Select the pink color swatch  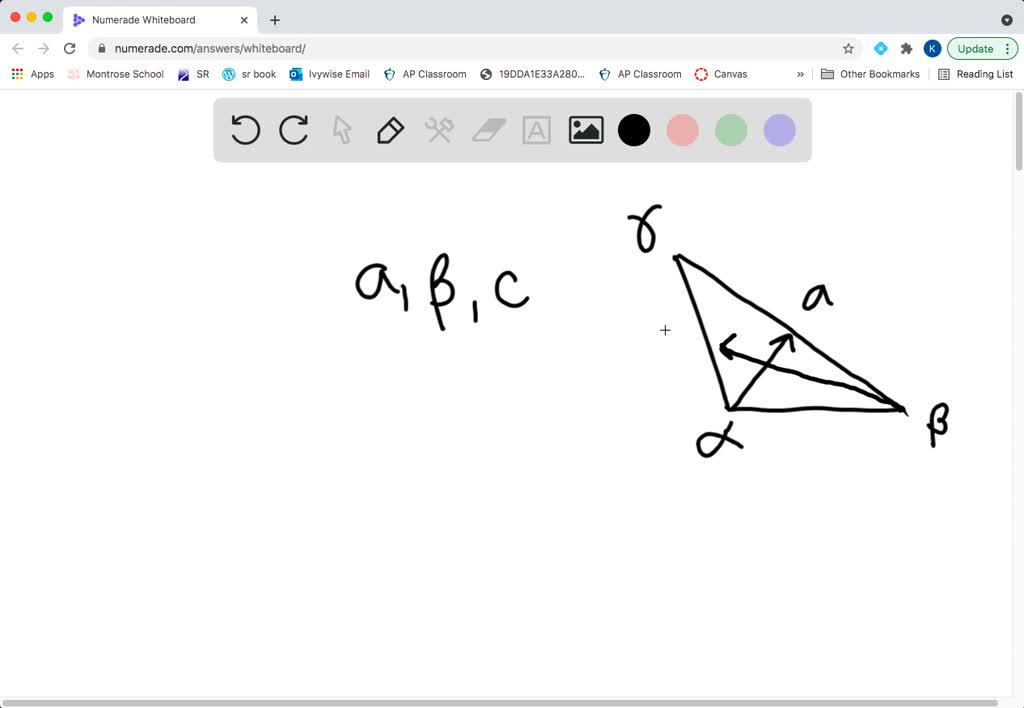click(682, 130)
